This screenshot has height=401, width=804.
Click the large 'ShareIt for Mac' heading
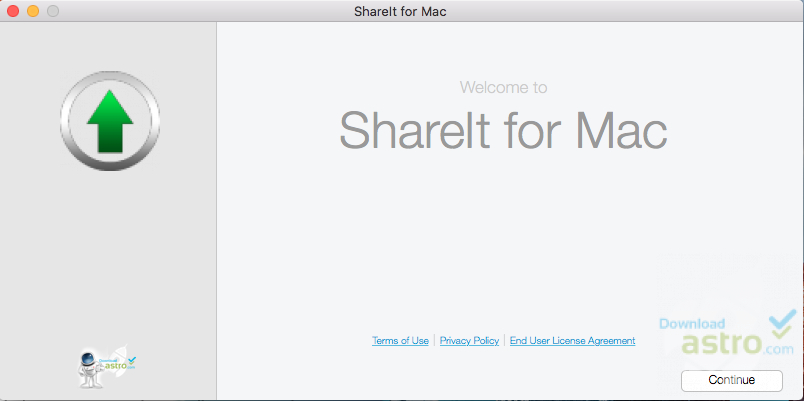503,129
